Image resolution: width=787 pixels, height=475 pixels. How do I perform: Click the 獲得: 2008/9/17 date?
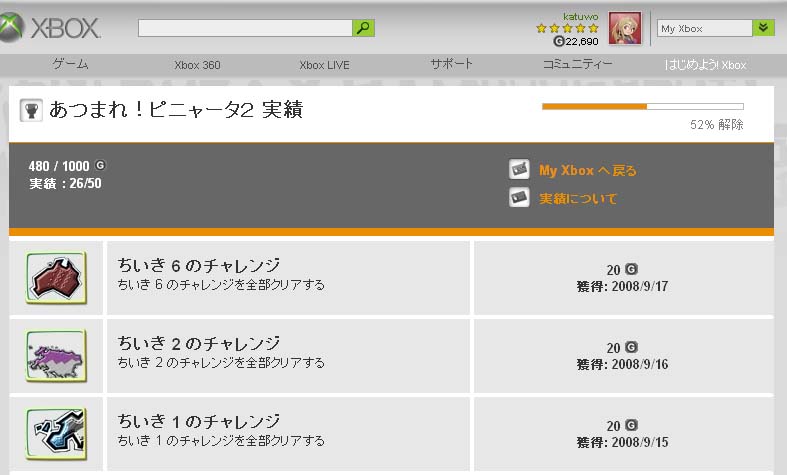(x=622, y=287)
